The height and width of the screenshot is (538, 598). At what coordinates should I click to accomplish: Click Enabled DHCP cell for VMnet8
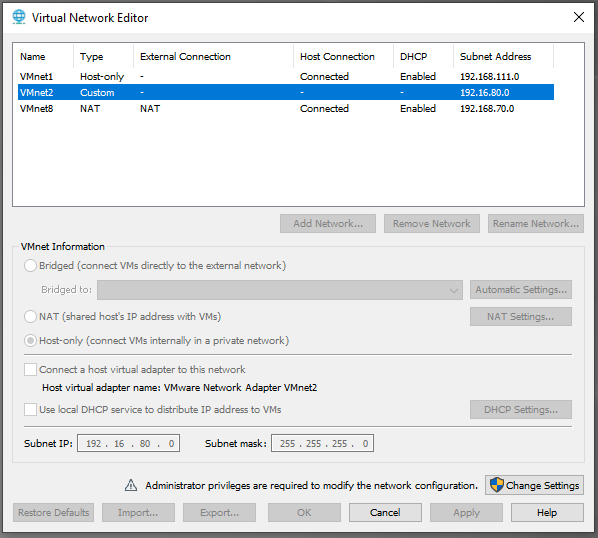click(418, 109)
